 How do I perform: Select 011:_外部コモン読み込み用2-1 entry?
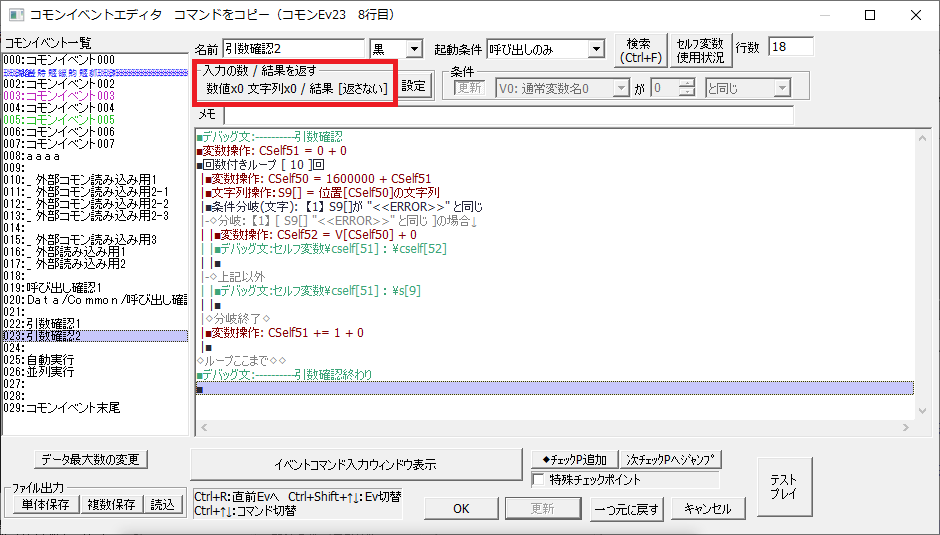[95, 192]
